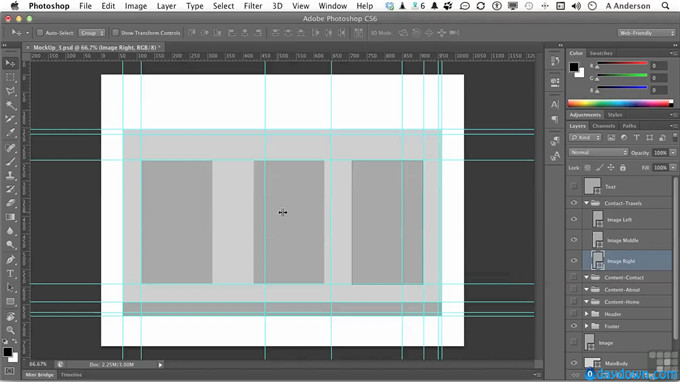The width and height of the screenshot is (680, 382).
Task: Select the Horizontal Type tool
Action: [10, 274]
